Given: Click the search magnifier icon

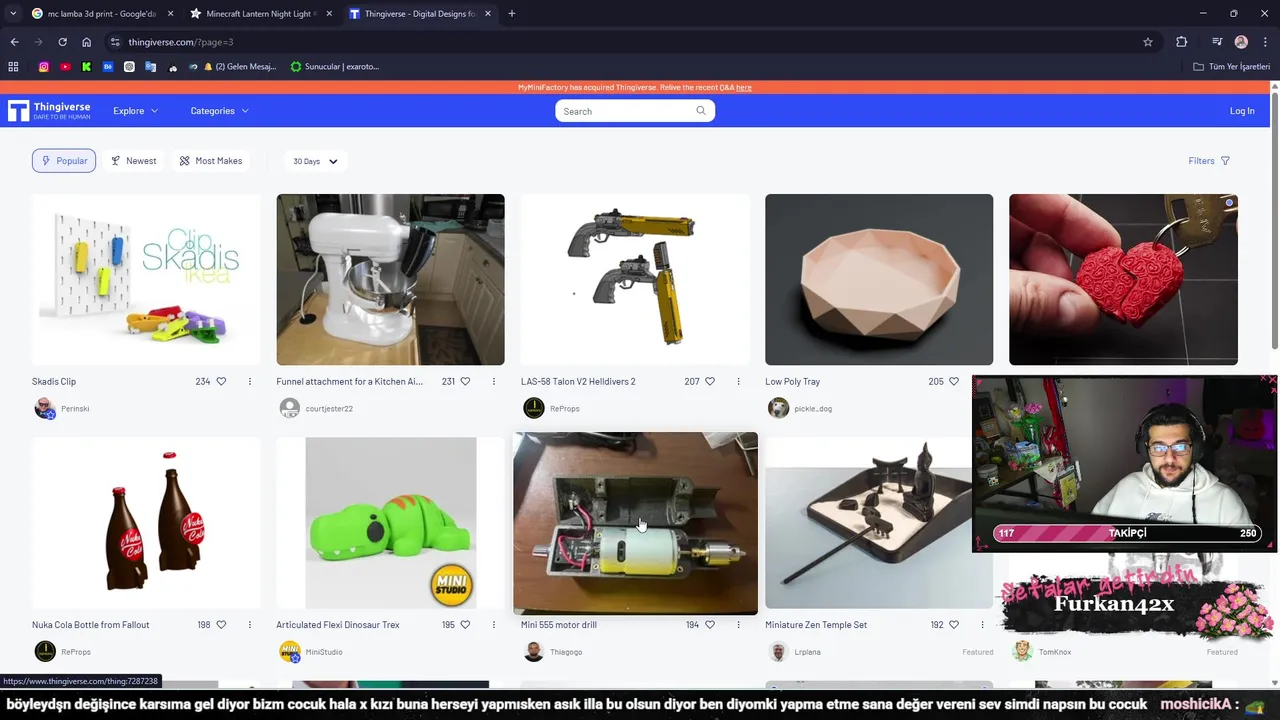Looking at the screenshot, I should [x=701, y=111].
